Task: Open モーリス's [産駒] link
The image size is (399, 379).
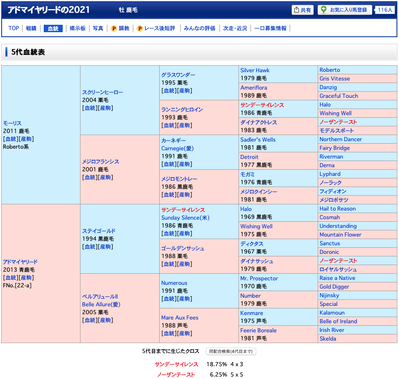Action: (26, 139)
